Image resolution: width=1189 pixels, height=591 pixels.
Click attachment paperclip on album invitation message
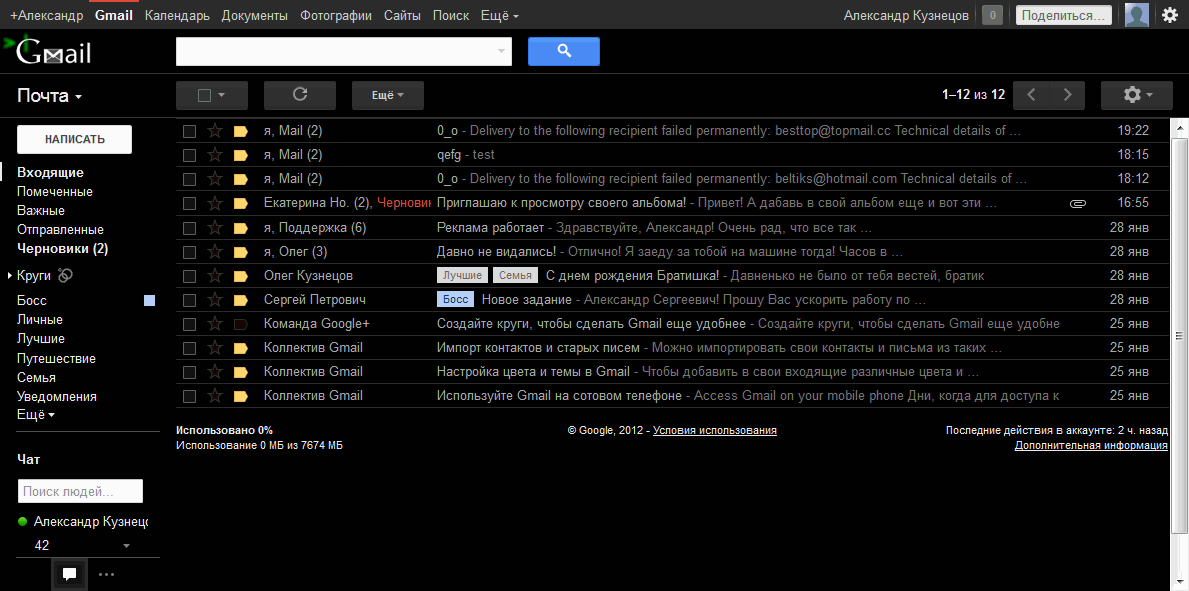tap(1078, 203)
